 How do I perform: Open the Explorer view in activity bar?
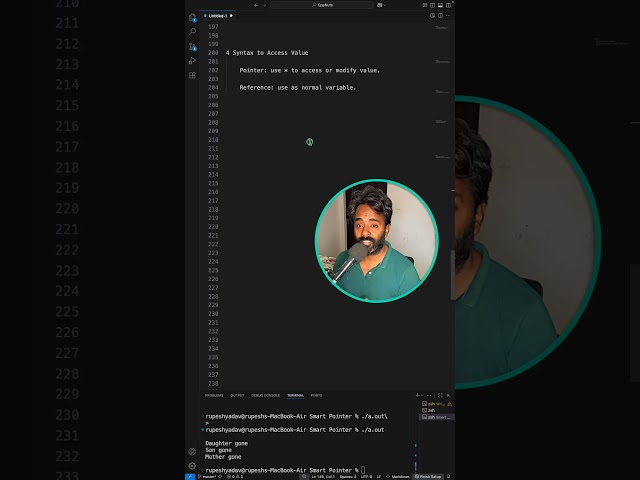tap(192, 17)
